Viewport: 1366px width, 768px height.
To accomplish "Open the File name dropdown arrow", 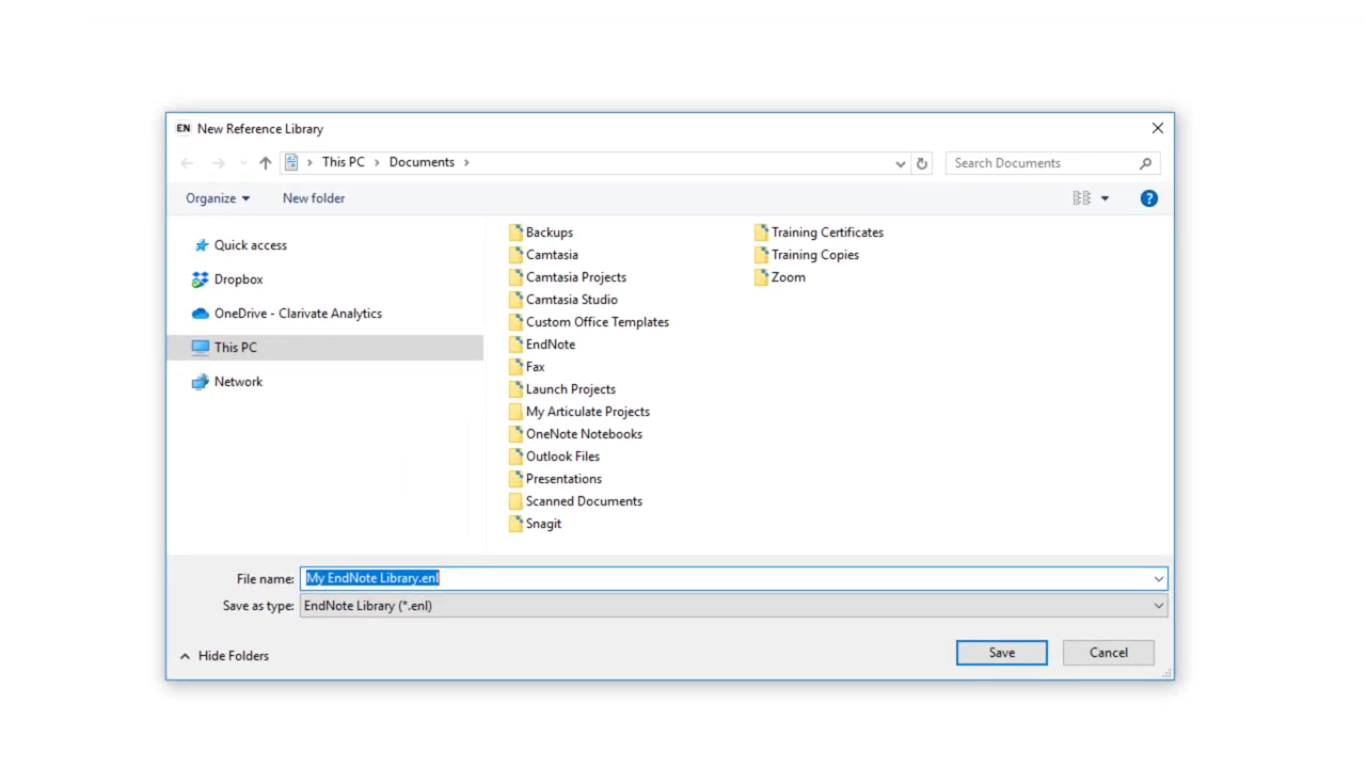I will click(x=1158, y=578).
